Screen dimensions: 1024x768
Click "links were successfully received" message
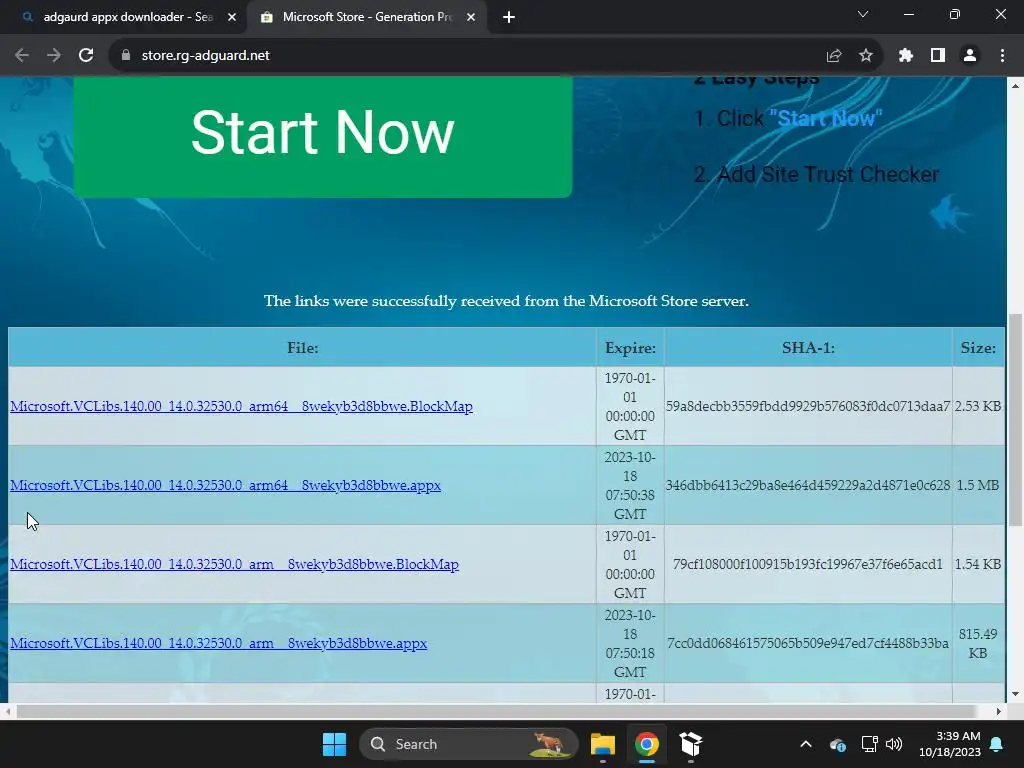[506, 301]
